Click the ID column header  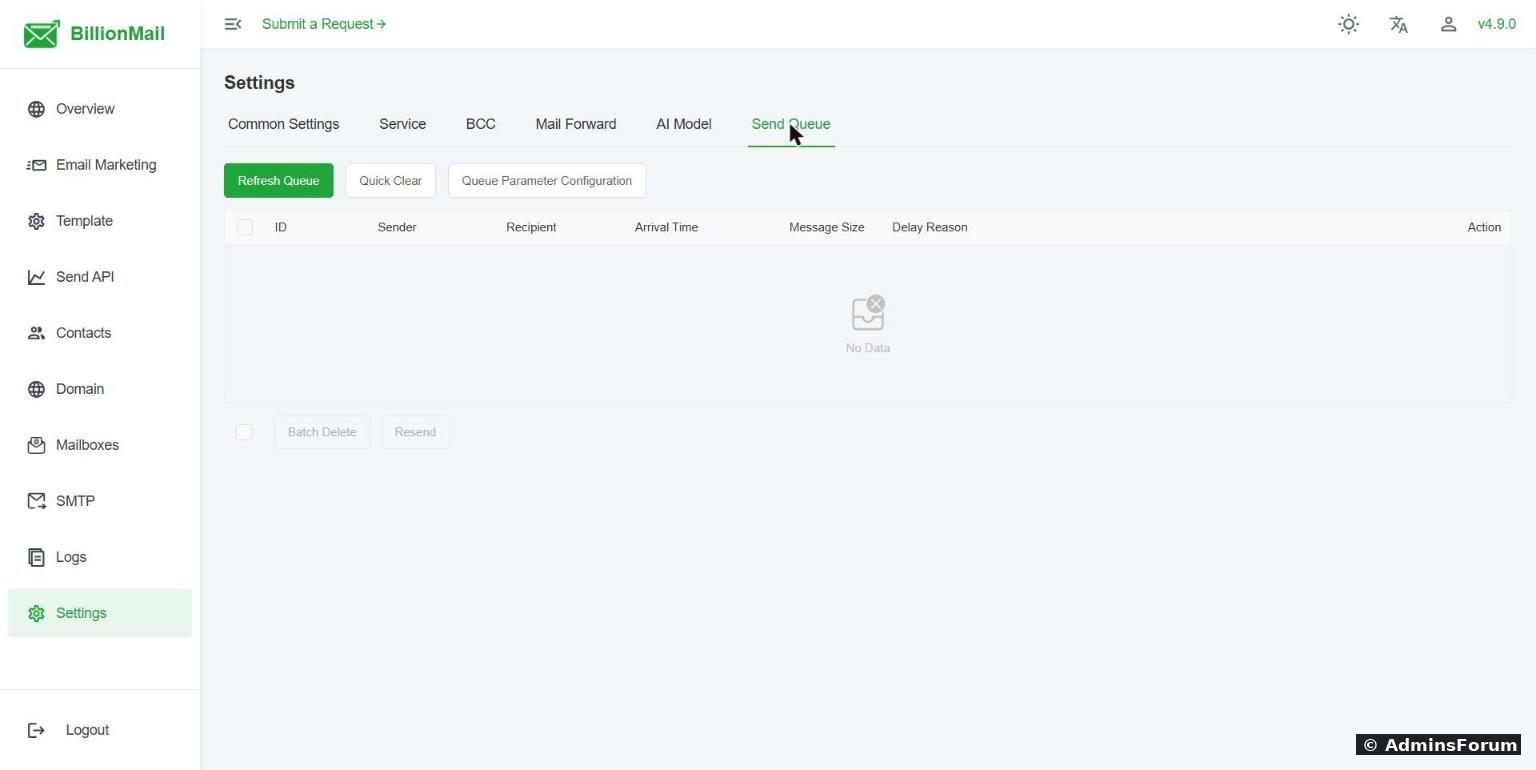(x=281, y=227)
